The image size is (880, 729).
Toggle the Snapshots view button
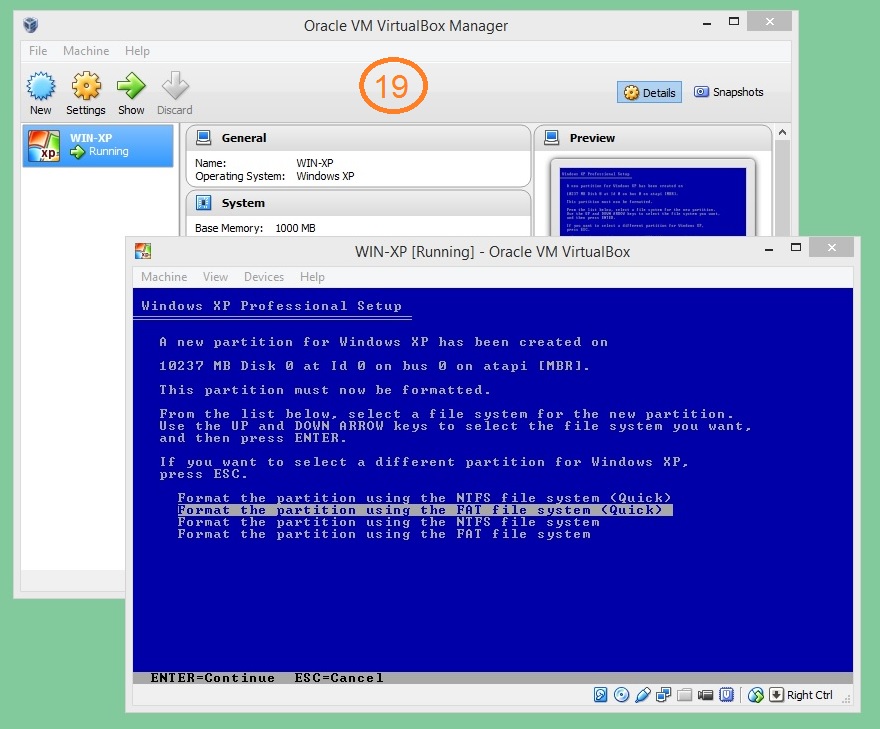729,92
